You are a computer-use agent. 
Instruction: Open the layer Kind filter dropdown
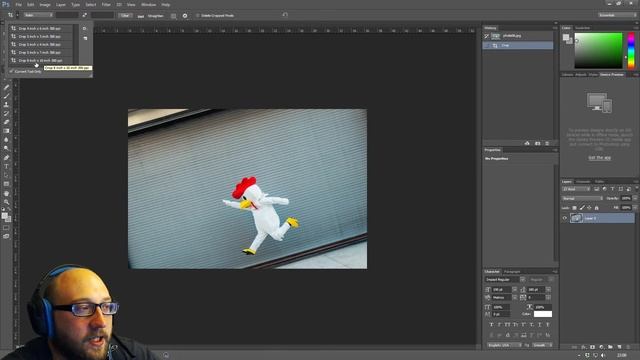coord(576,189)
